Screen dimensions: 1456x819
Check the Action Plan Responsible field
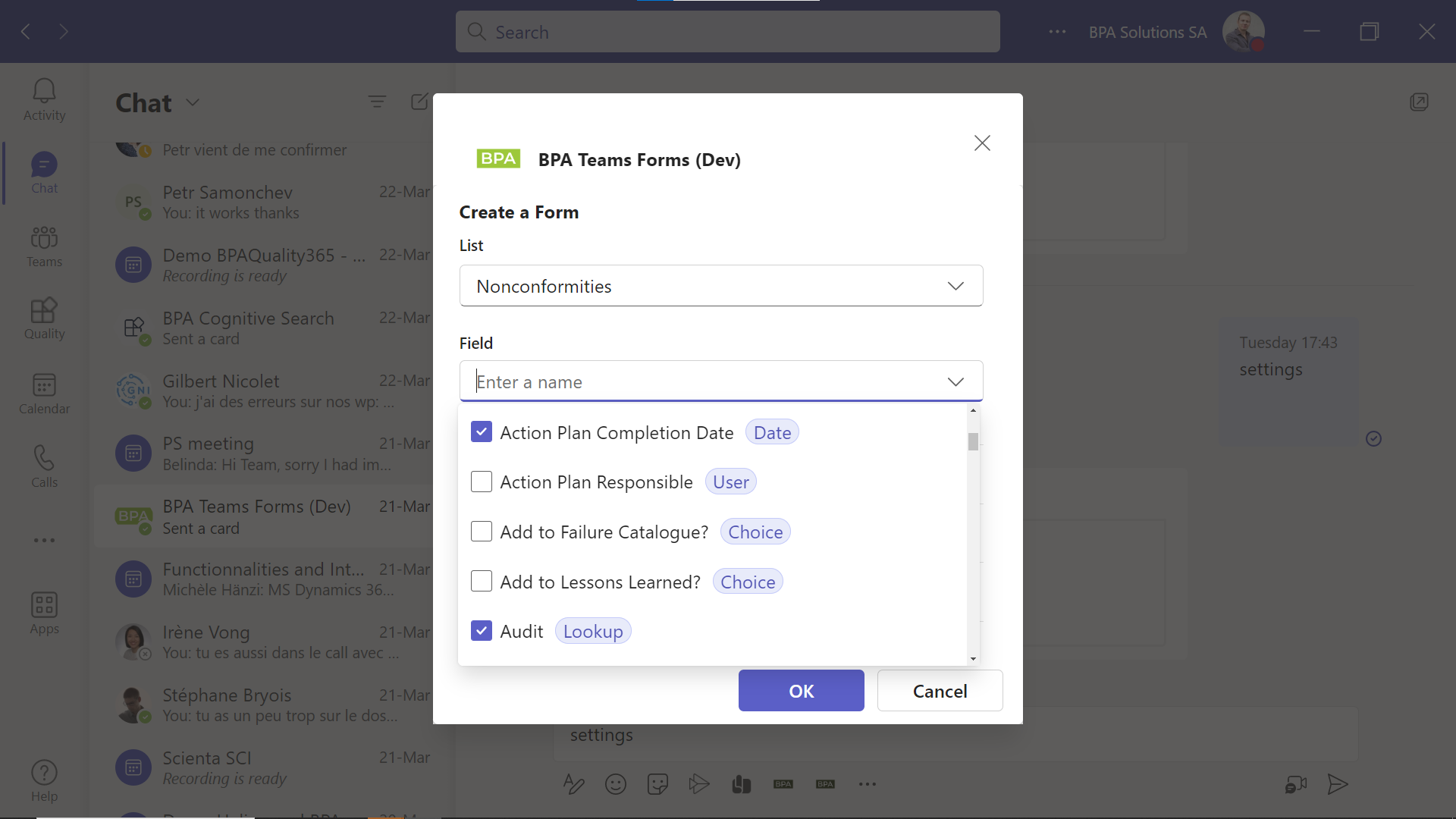click(482, 482)
